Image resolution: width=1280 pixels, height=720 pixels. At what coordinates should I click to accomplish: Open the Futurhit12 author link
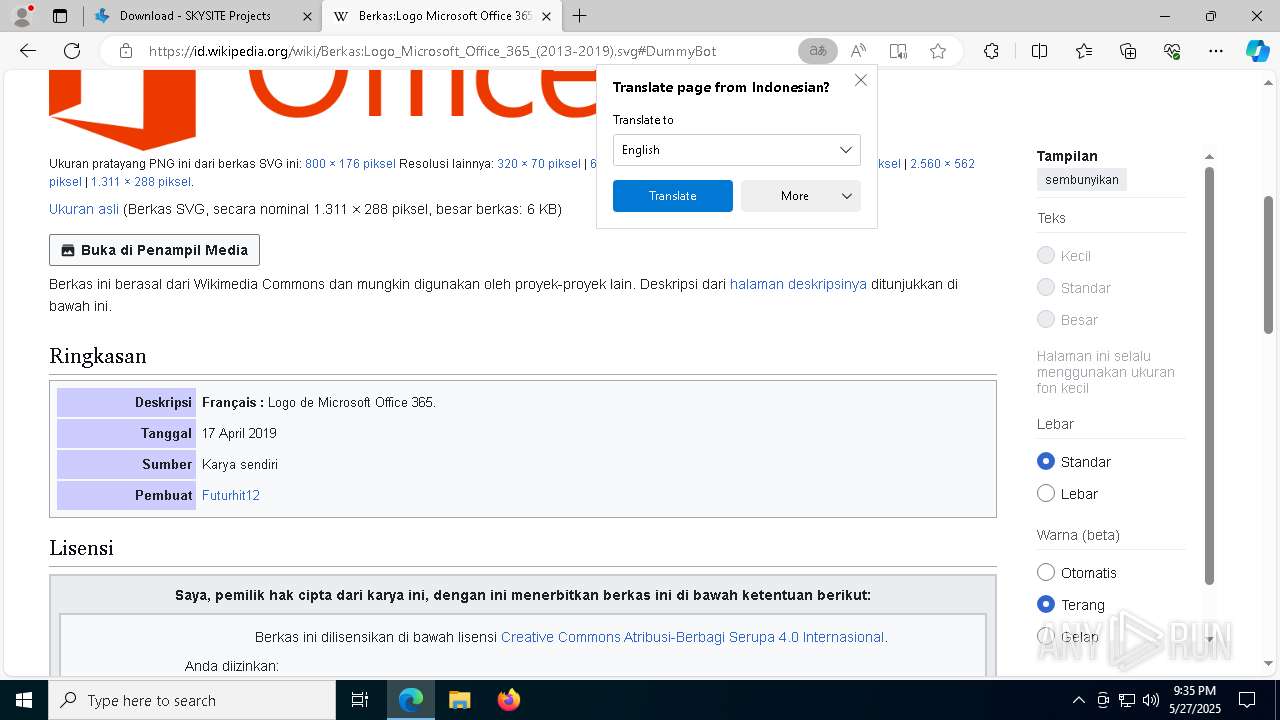click(x=231, y=495)
